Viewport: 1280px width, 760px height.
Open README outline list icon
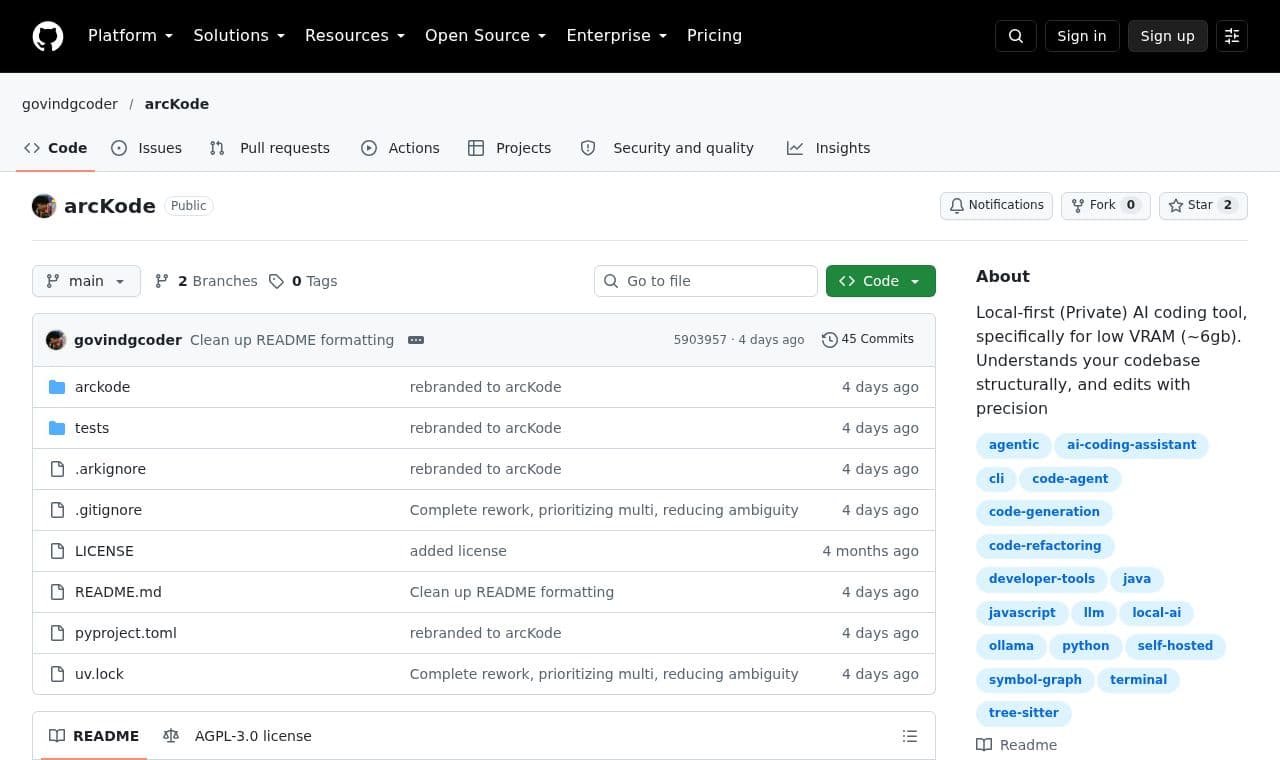coord(910,736)
